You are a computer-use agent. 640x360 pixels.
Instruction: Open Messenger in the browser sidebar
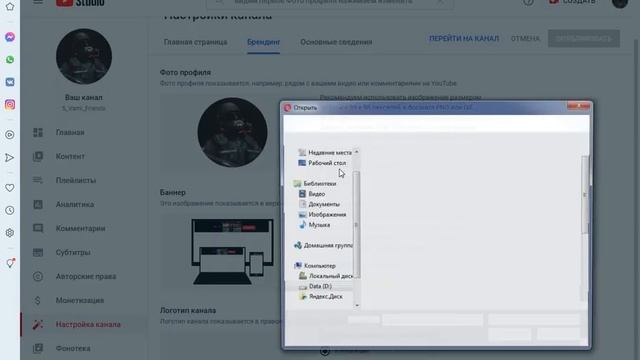click(10, 37)
